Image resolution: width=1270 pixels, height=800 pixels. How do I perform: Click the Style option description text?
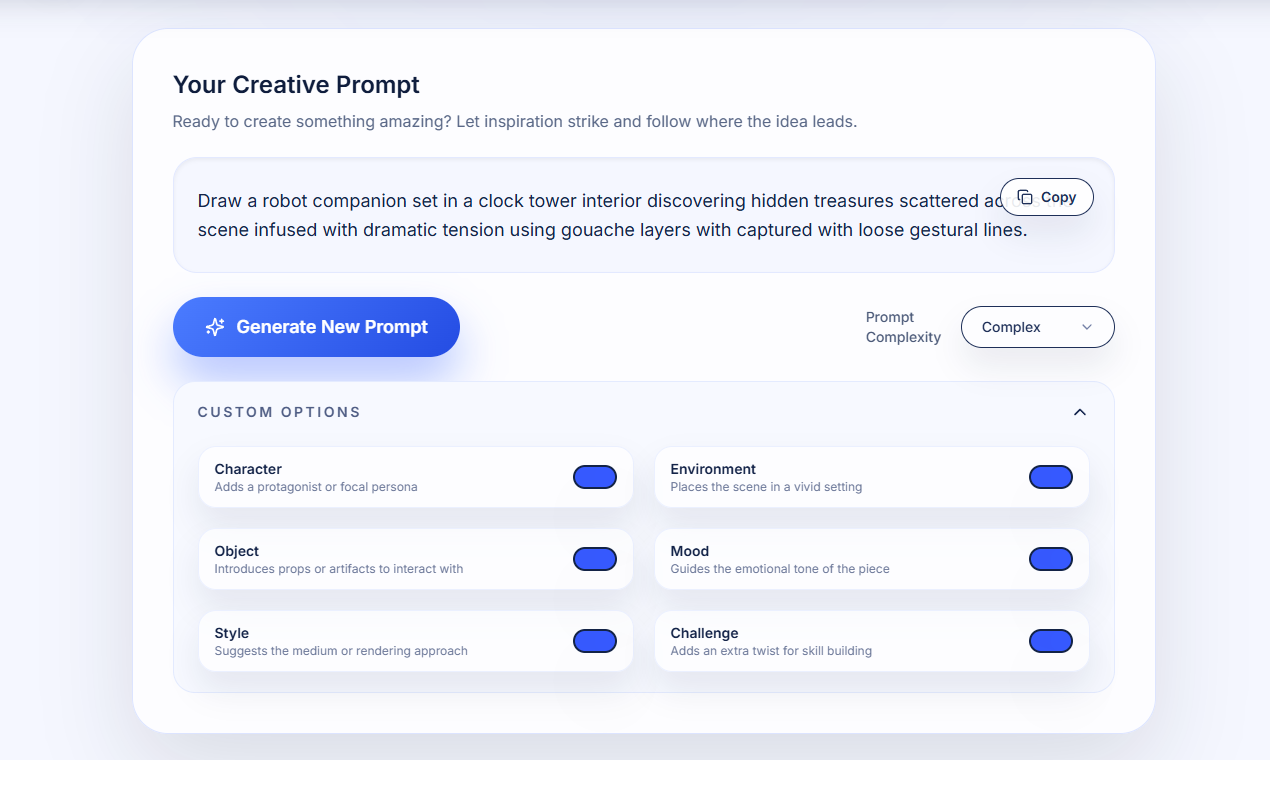pos(340,650)
